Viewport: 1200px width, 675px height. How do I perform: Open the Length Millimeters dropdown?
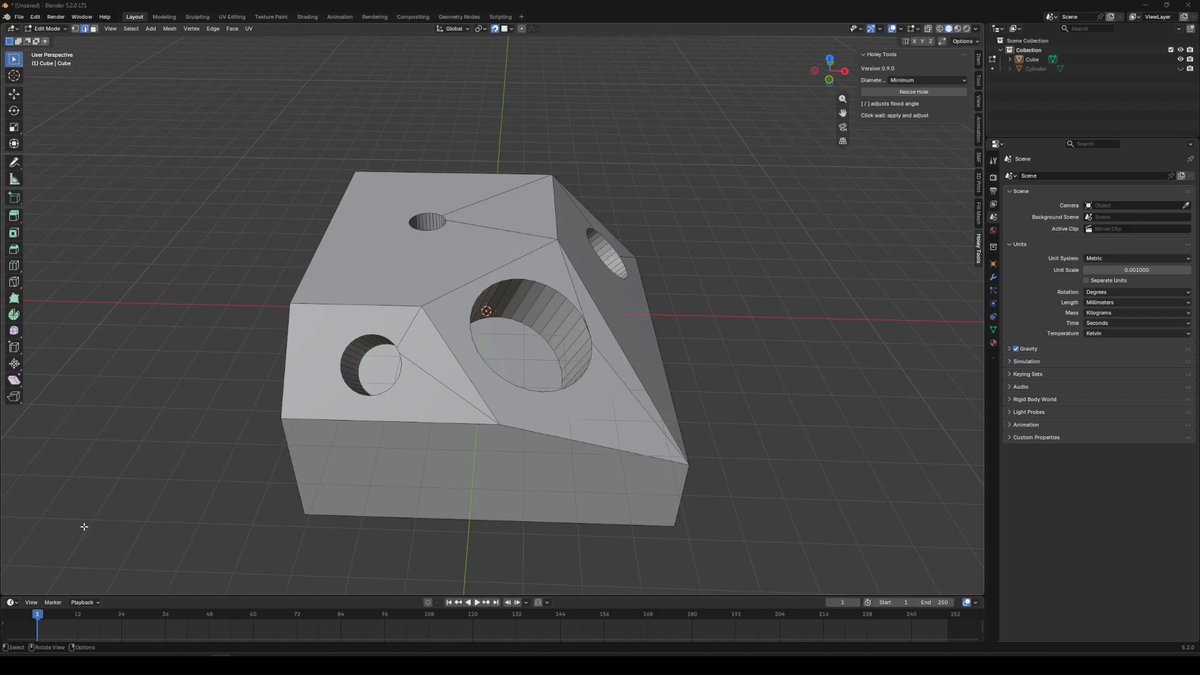pyautogui.click(x=1138, y=302)
